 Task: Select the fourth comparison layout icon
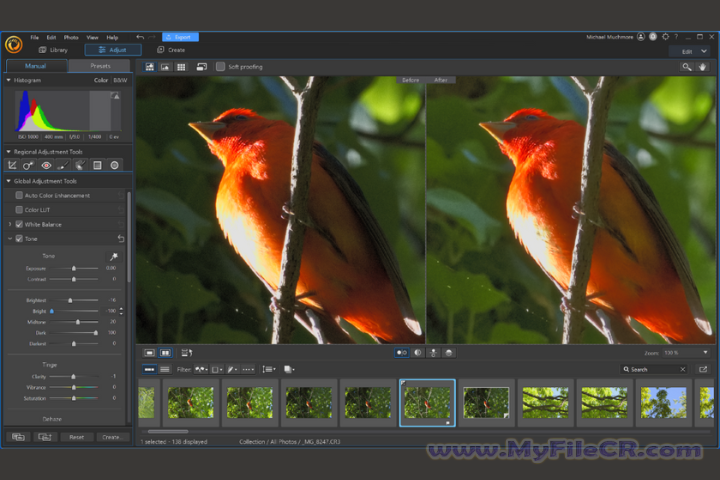point(449,353)
